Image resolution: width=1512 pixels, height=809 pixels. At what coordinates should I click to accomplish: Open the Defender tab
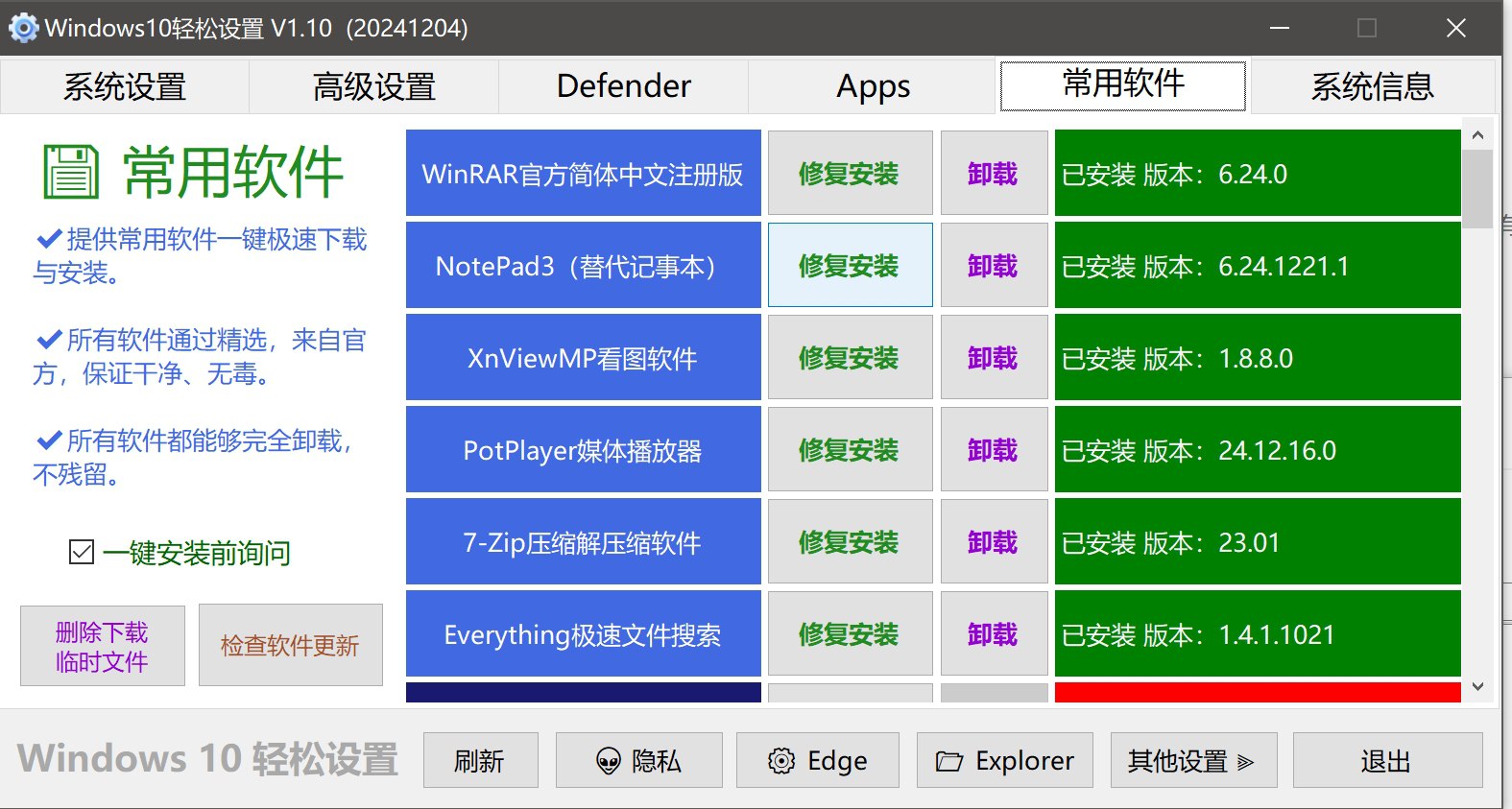[623, 86]
